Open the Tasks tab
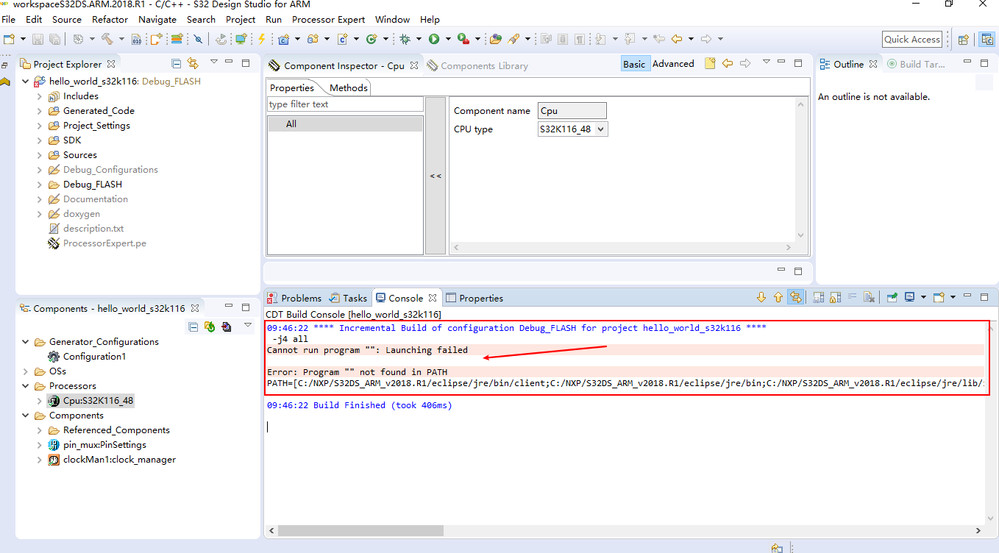The width and height of the screenshot is (999, 553). click(x=349, y=298)
